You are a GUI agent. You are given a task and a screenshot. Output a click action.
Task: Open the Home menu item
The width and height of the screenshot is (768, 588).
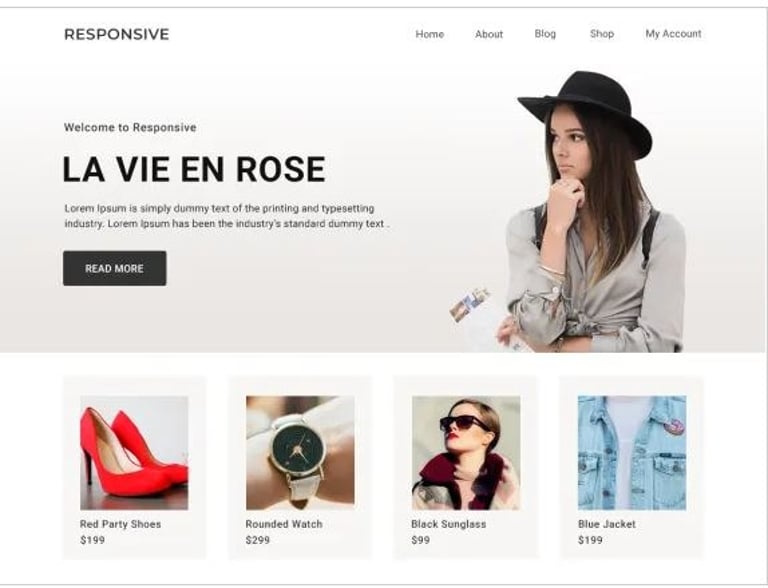point(430,34)
